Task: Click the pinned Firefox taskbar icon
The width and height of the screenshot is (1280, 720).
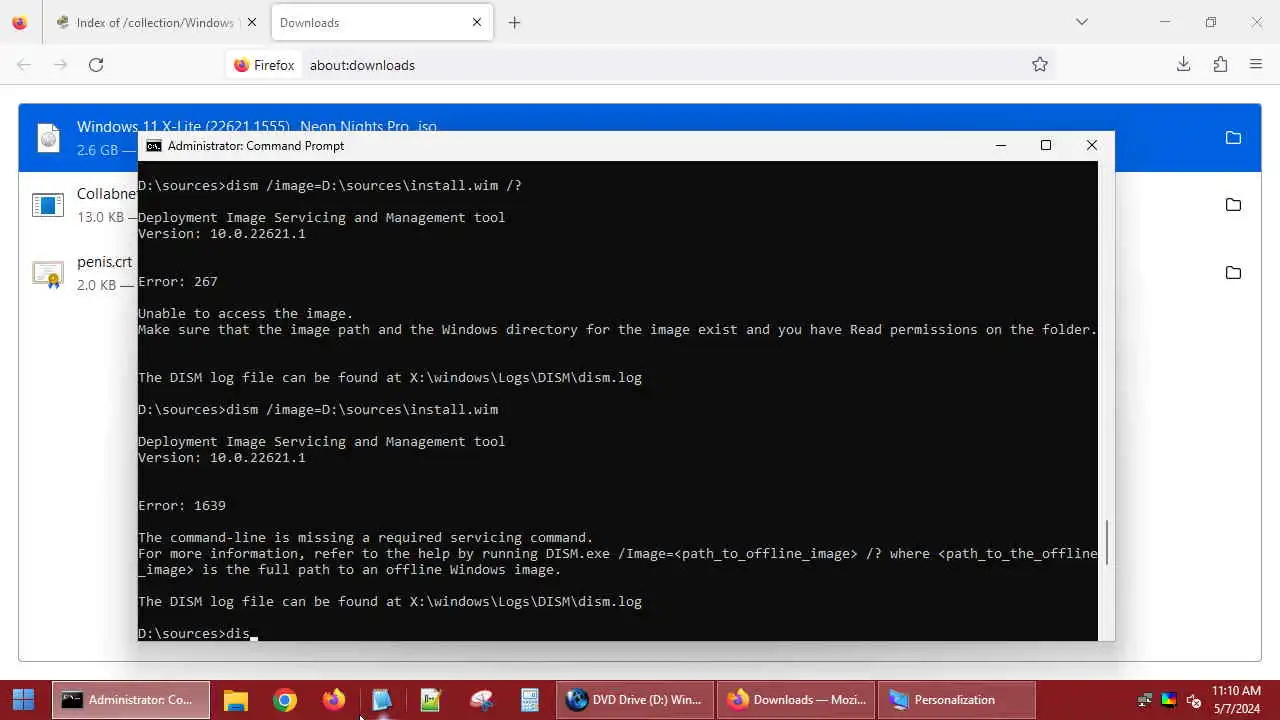Action: point(334,700)
